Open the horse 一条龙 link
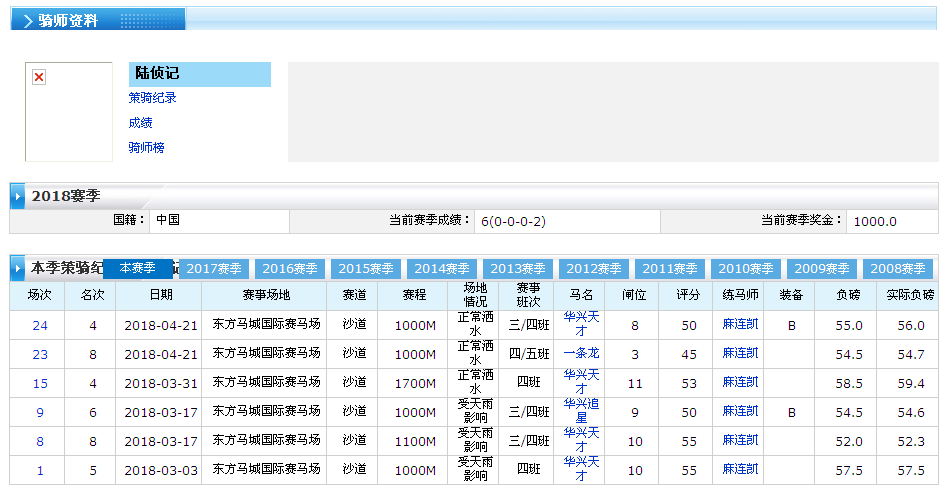 pyautogui.click(x=581, y=354)
